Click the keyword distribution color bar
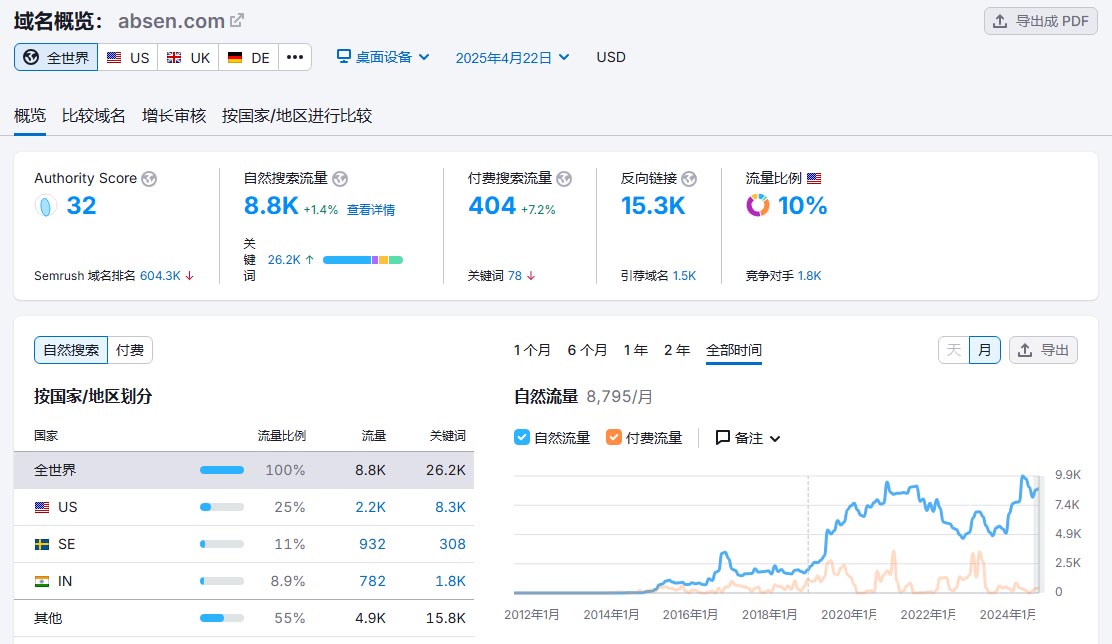Screen dimensions: 1112x644 click(362, 260)
